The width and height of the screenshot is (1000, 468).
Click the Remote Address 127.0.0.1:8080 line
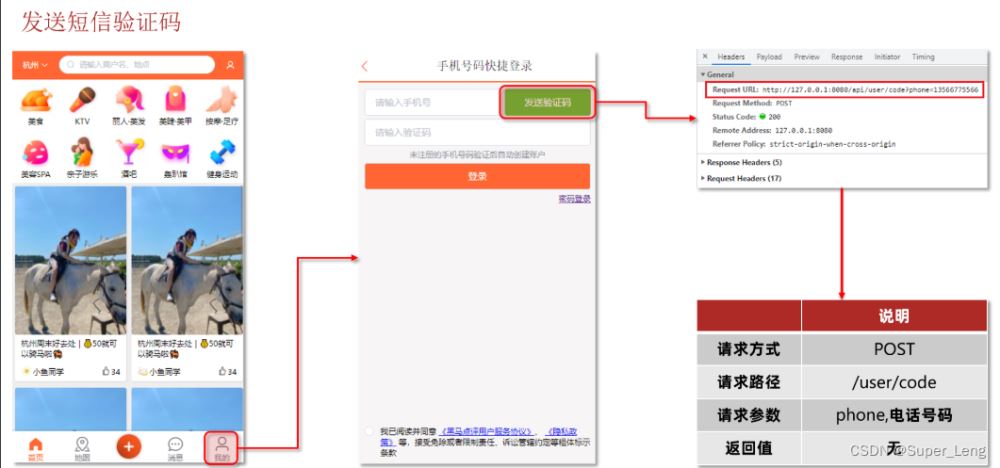772,130
